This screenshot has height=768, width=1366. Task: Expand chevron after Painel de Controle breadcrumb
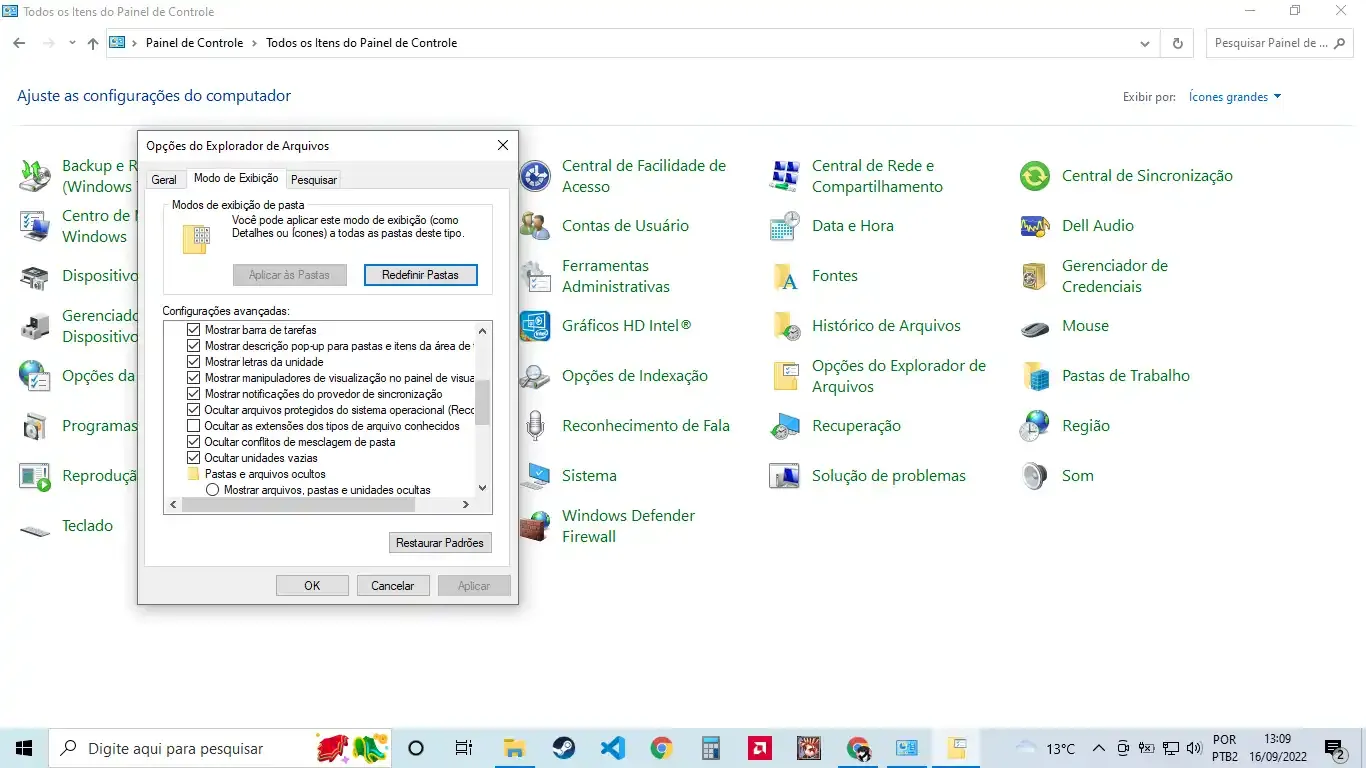tap(254, 44)
